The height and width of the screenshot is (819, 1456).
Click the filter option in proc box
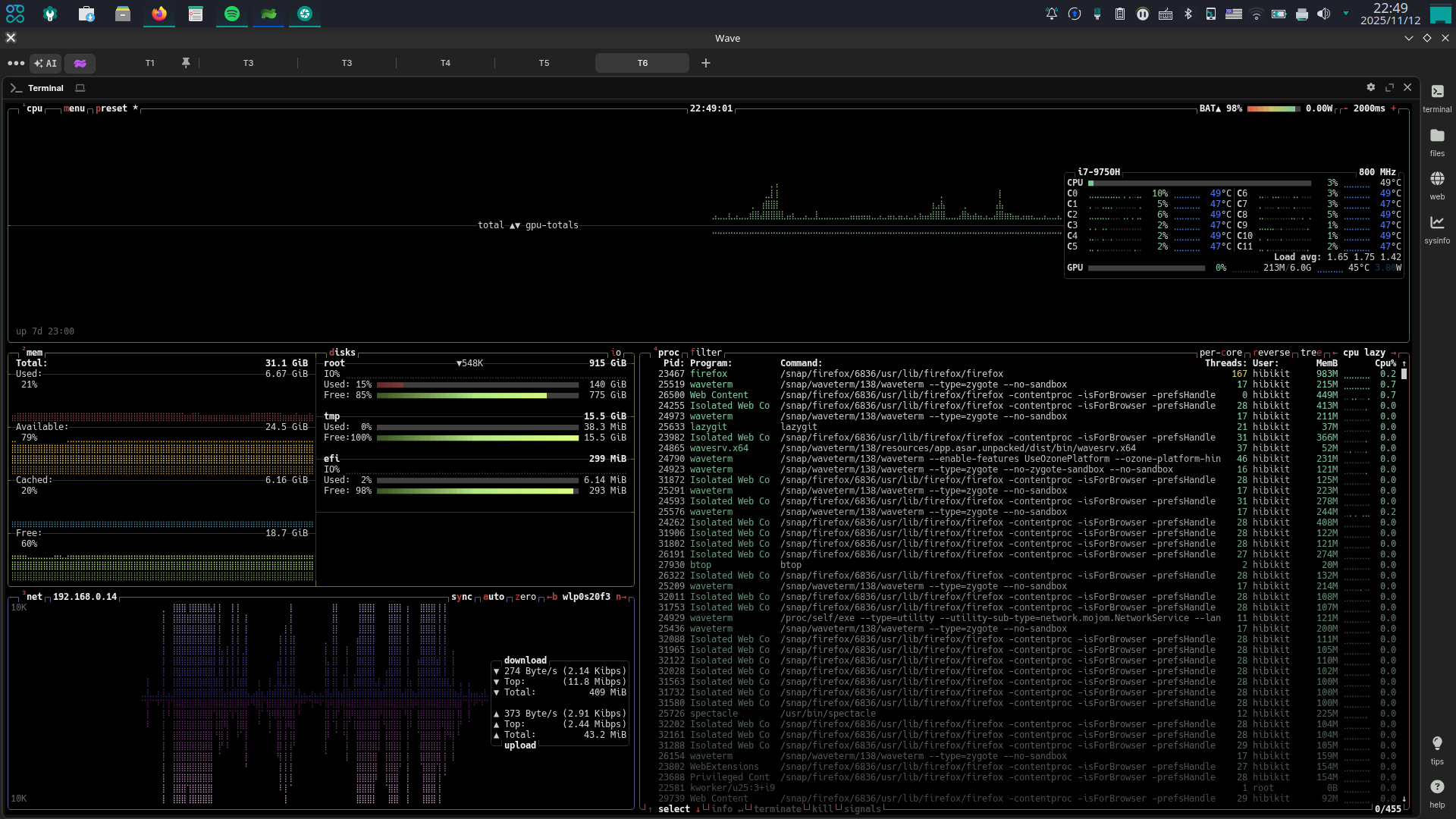click(x=706, y=353)
